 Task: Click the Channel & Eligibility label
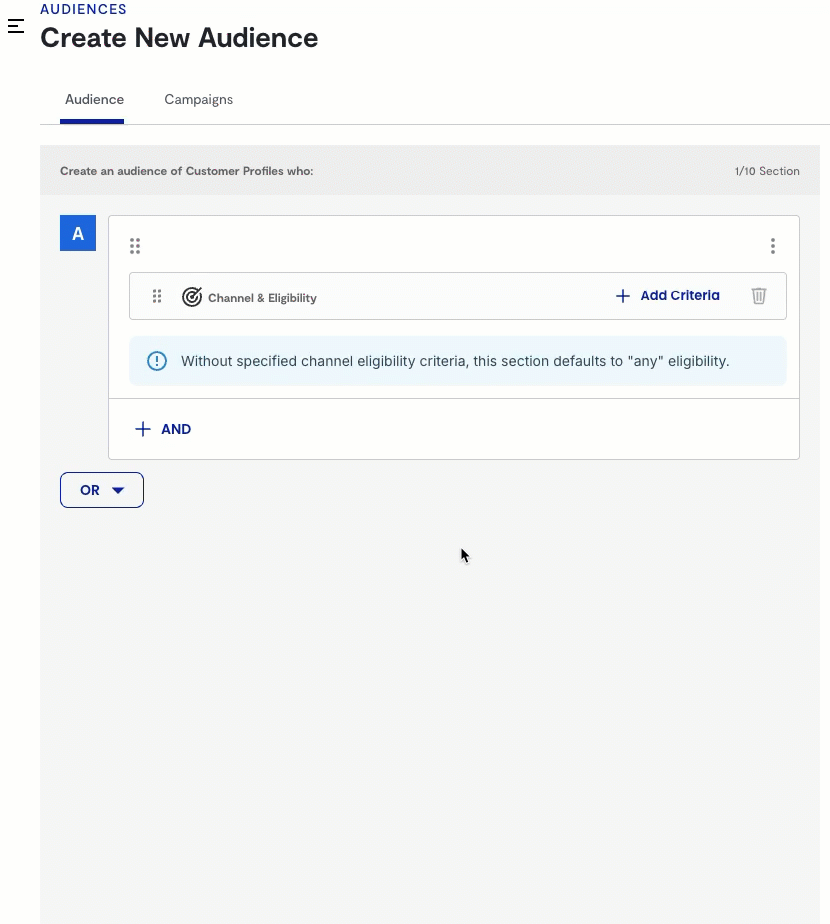pos(262,298)
